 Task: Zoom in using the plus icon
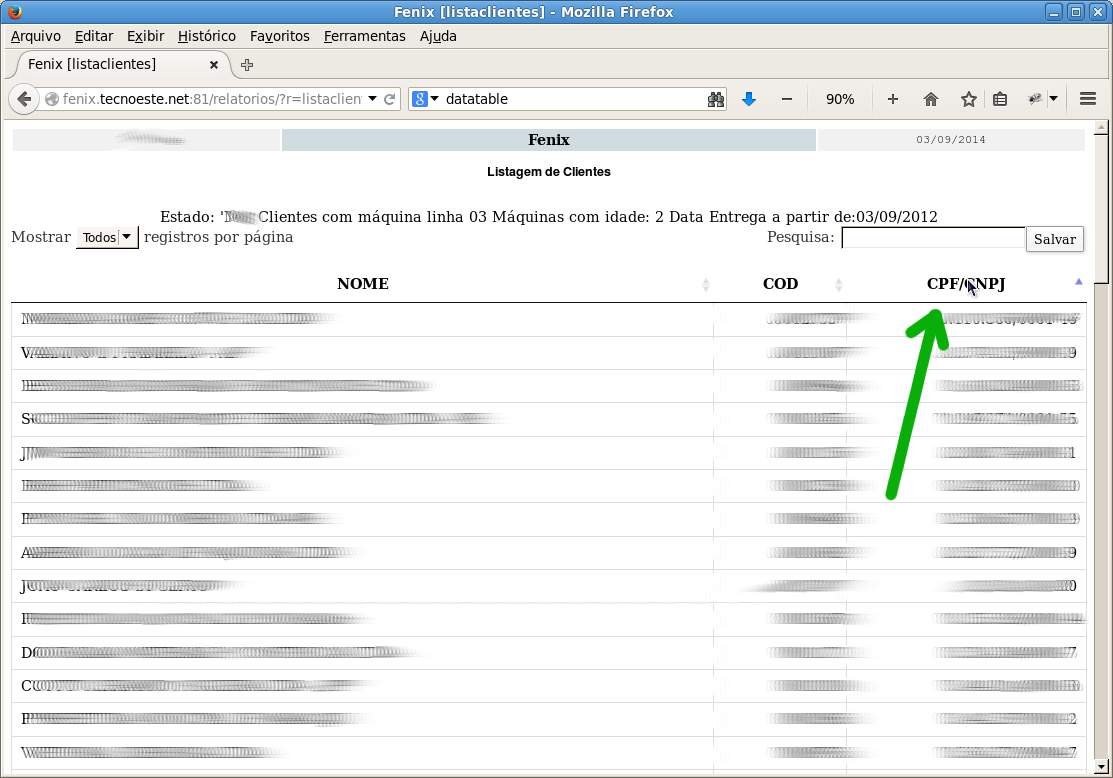(x=893, y=99)
